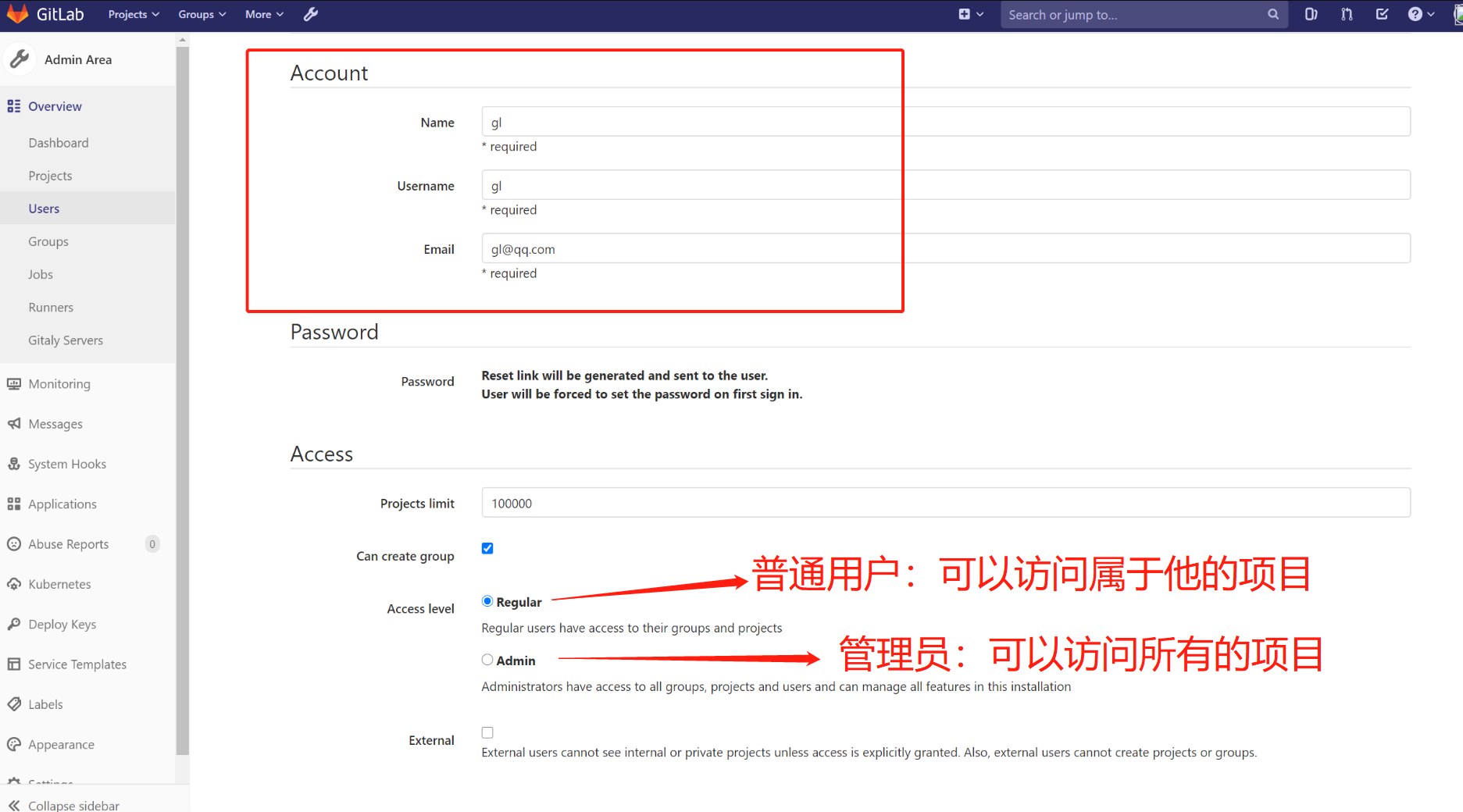The width and height of the screenshot is (1463, 812).
Task: Click into the Projects limit field
Action: tap(946, 503)
